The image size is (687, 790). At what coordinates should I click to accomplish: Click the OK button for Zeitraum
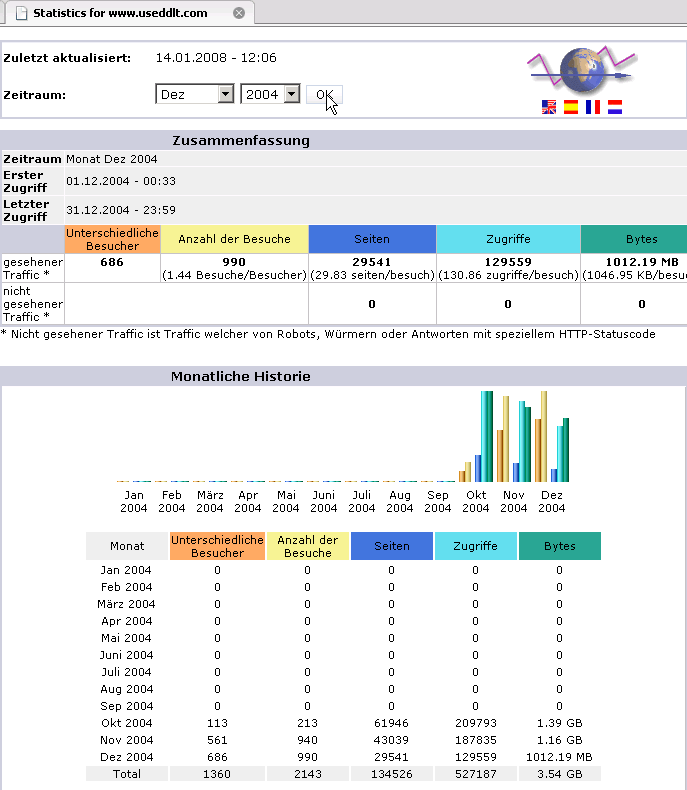[324, 95]
